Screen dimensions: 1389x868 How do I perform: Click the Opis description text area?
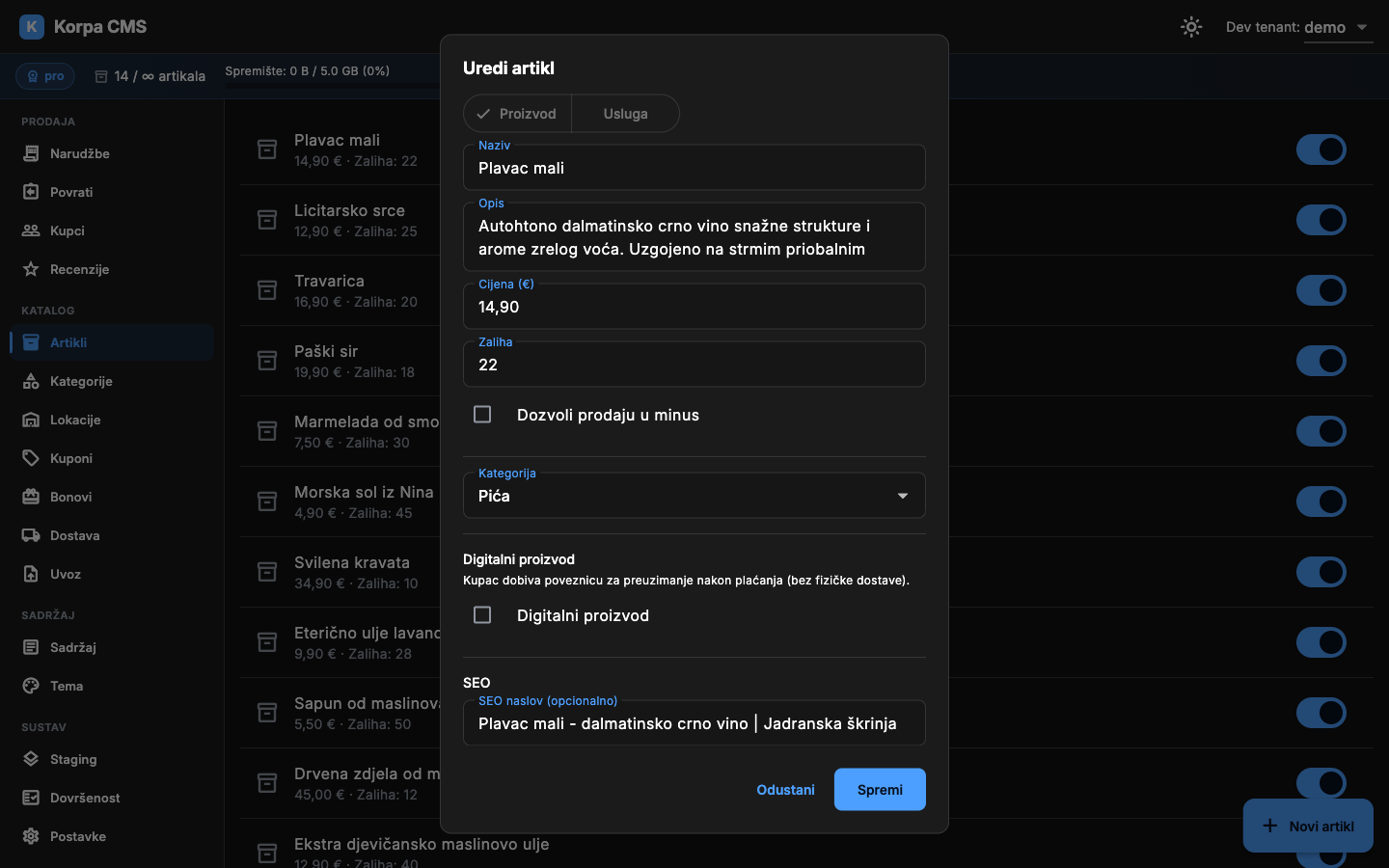tap(694, 237)
